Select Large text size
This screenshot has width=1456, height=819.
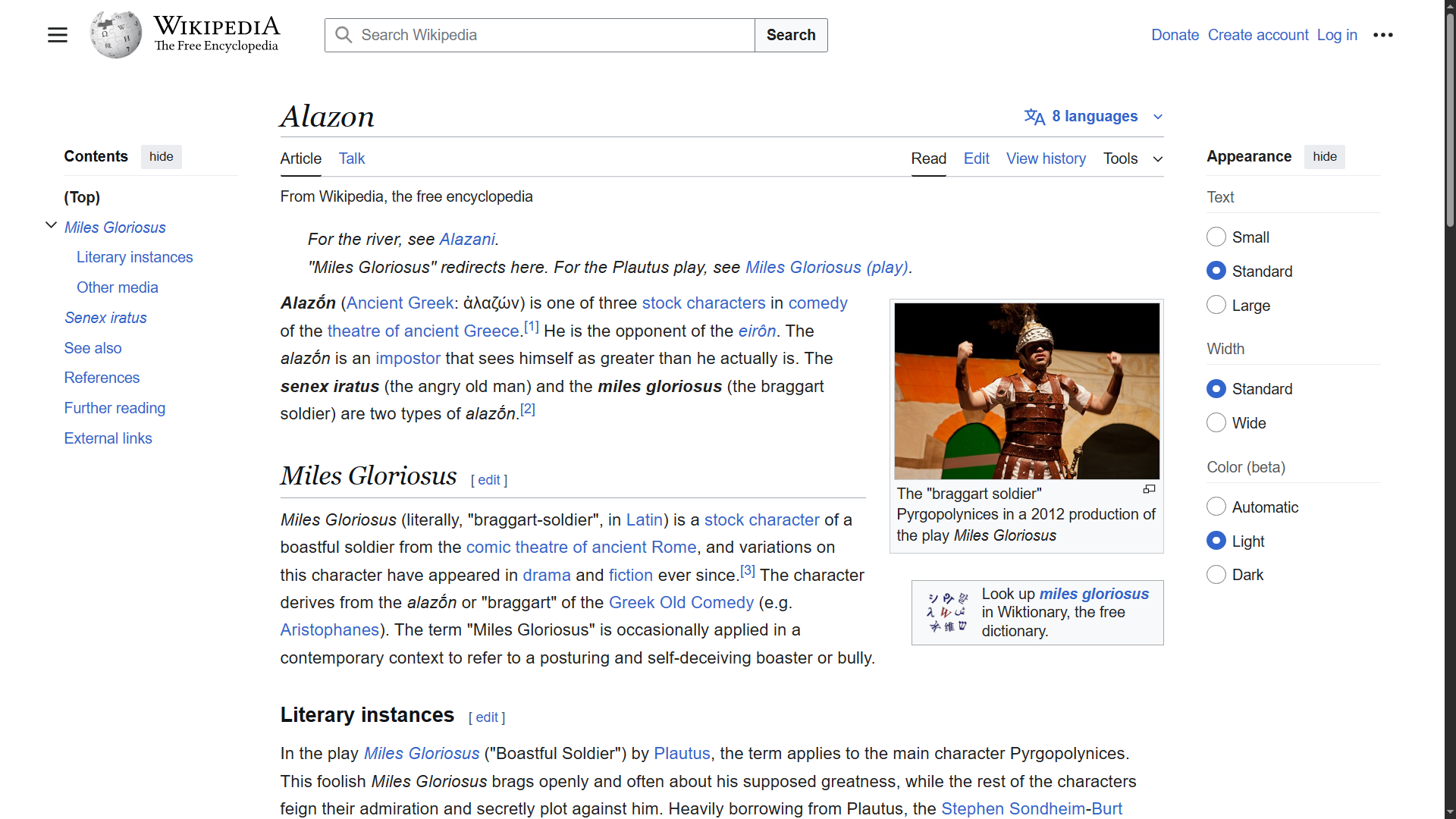coord(1216,305)
